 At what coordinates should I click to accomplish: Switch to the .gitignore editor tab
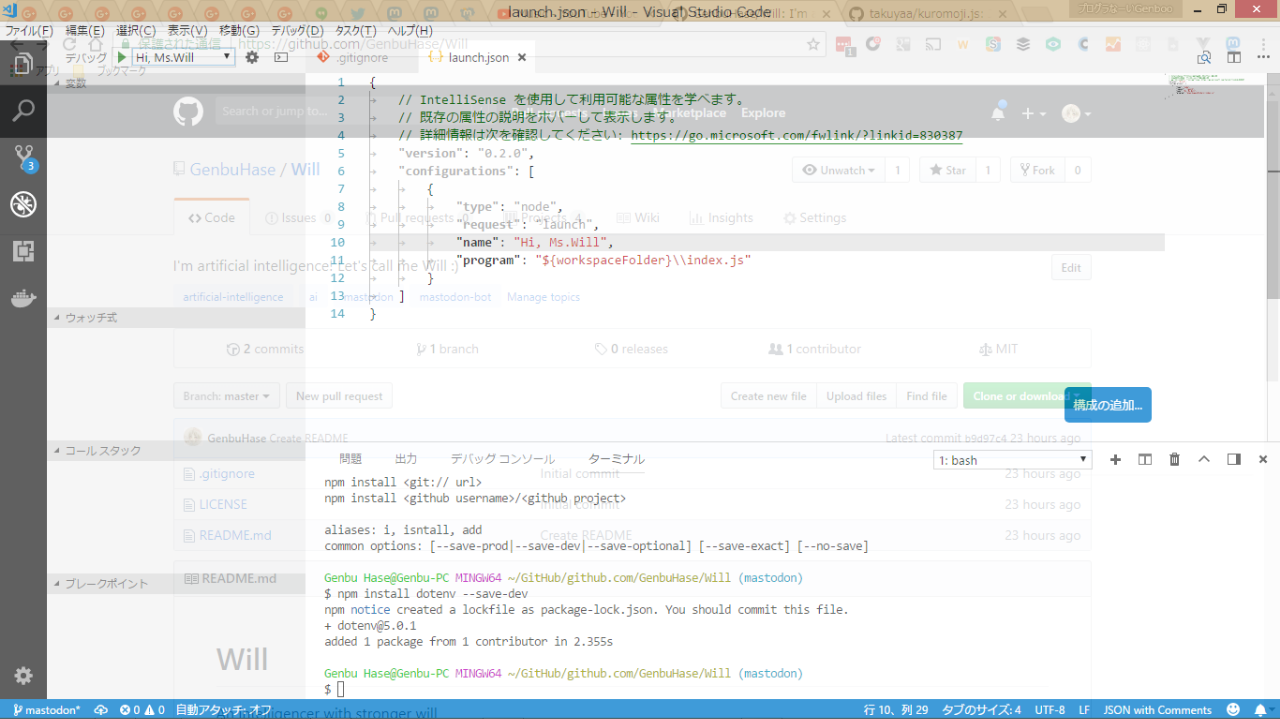pyautogui.click(x=362, y=58)
